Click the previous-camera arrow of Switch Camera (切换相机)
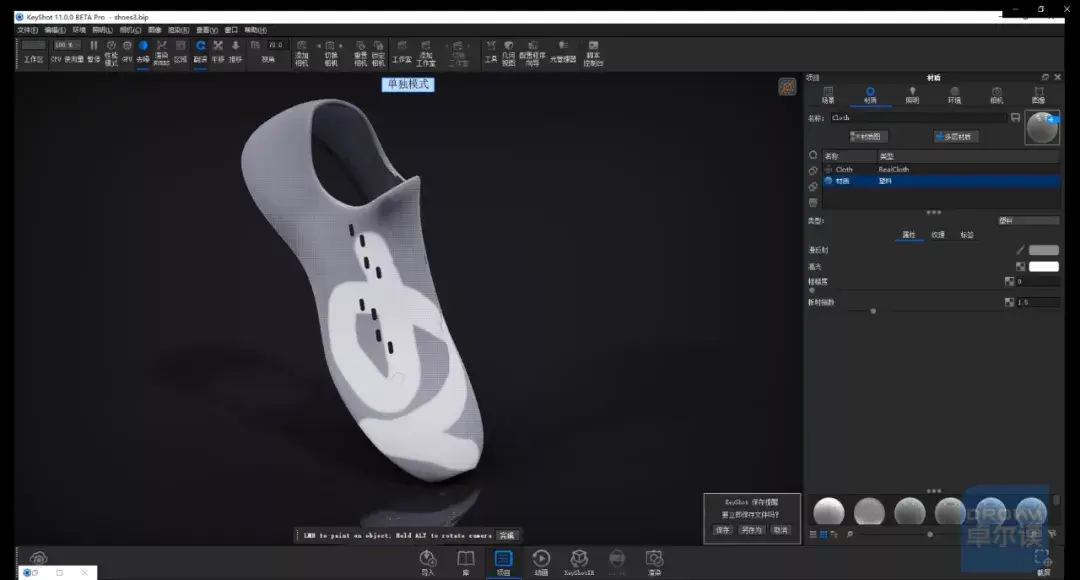The height and width of the screenshot is (580, 1080). point(319,45)
